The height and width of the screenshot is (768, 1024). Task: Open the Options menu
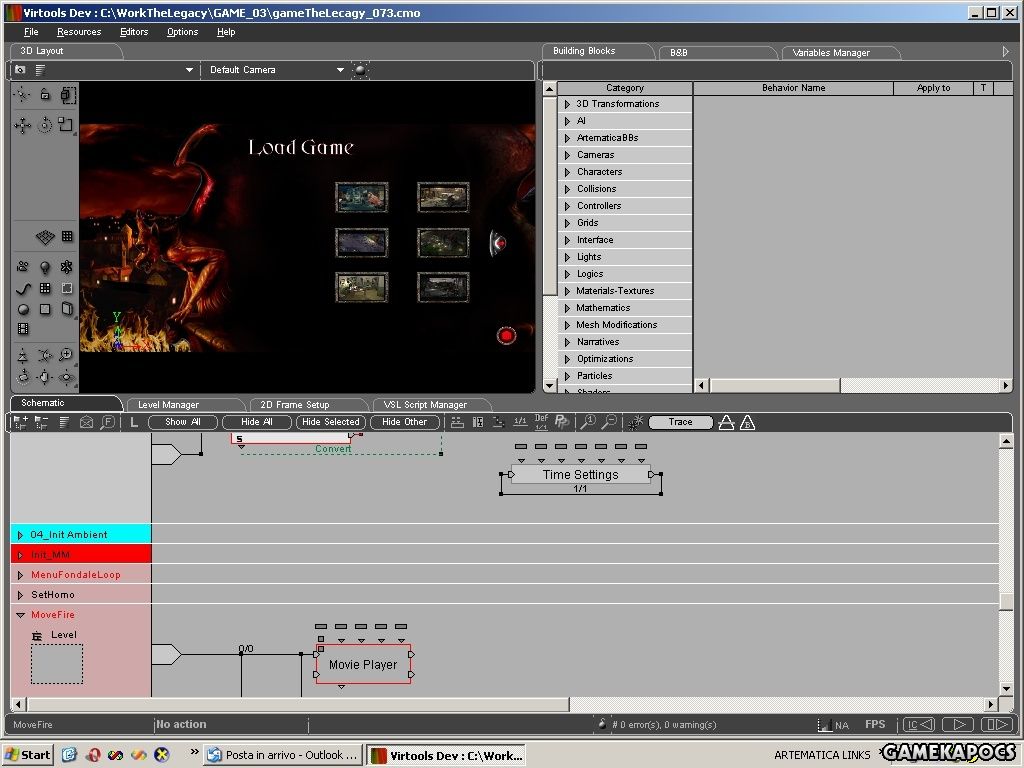182,32
